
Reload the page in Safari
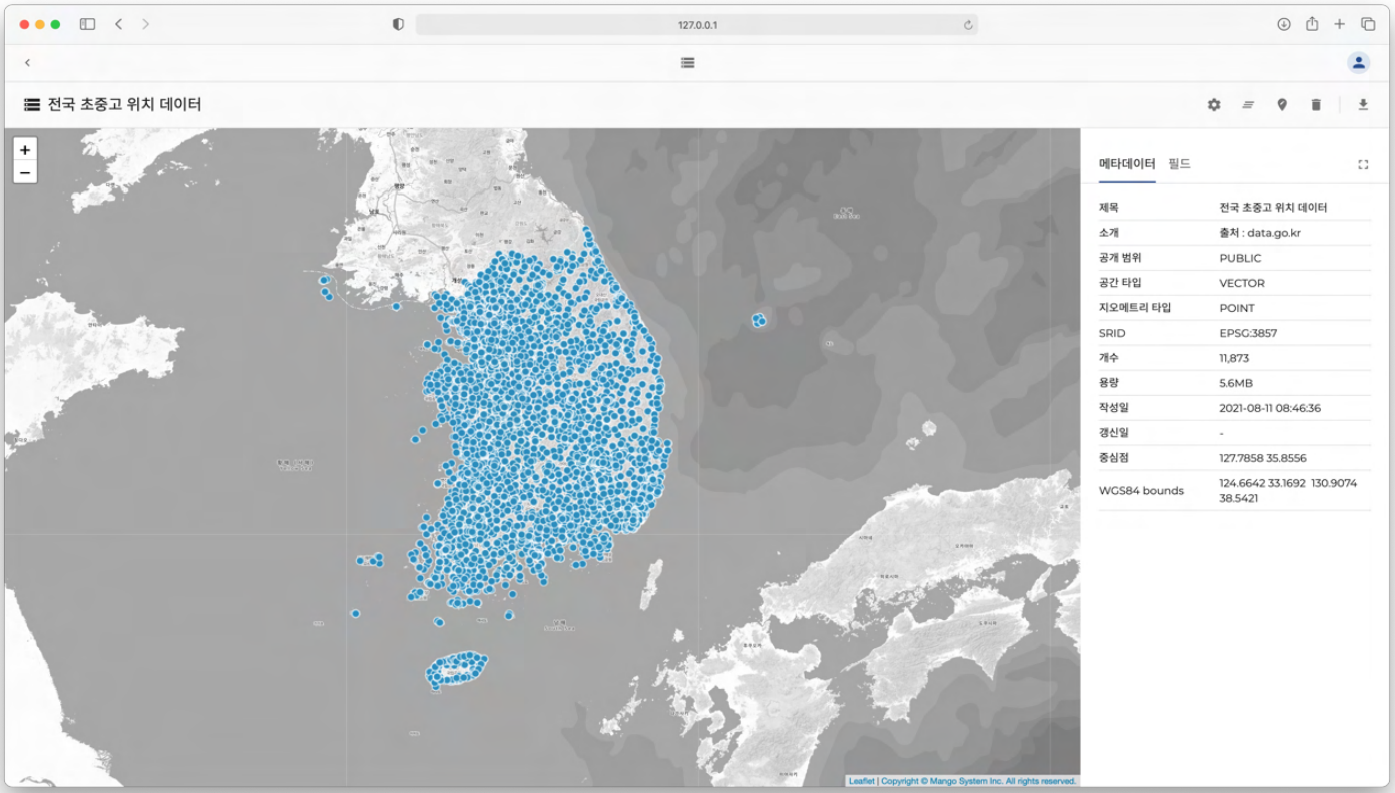tap(968, 25)
